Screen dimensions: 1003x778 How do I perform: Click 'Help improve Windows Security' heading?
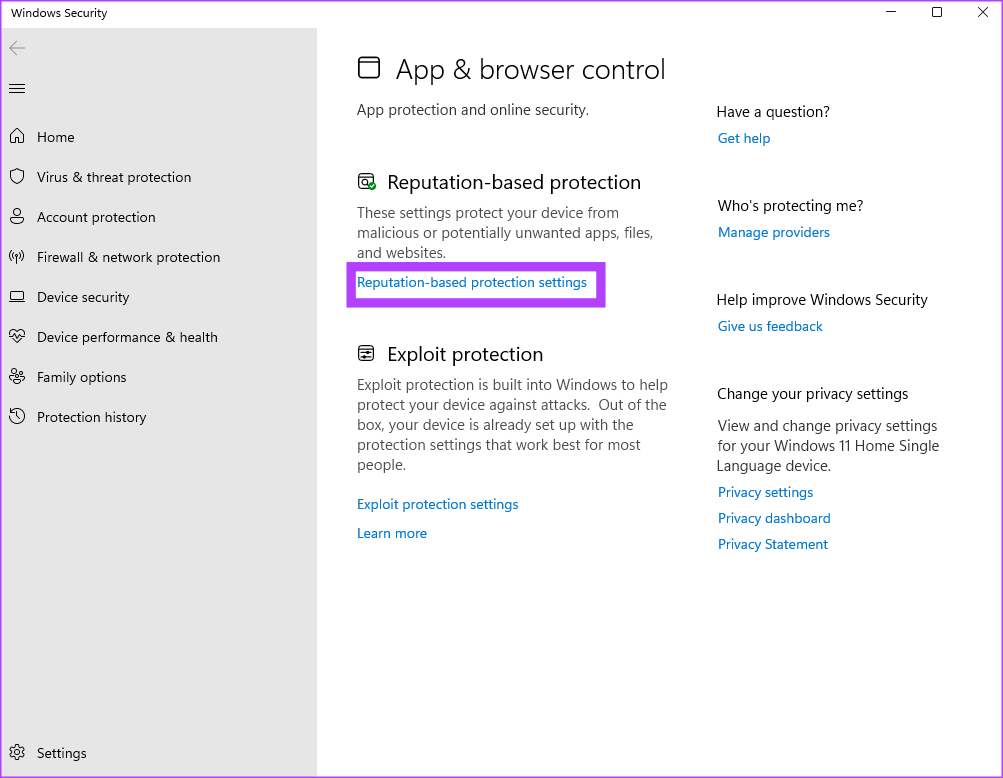pos(822,300)
